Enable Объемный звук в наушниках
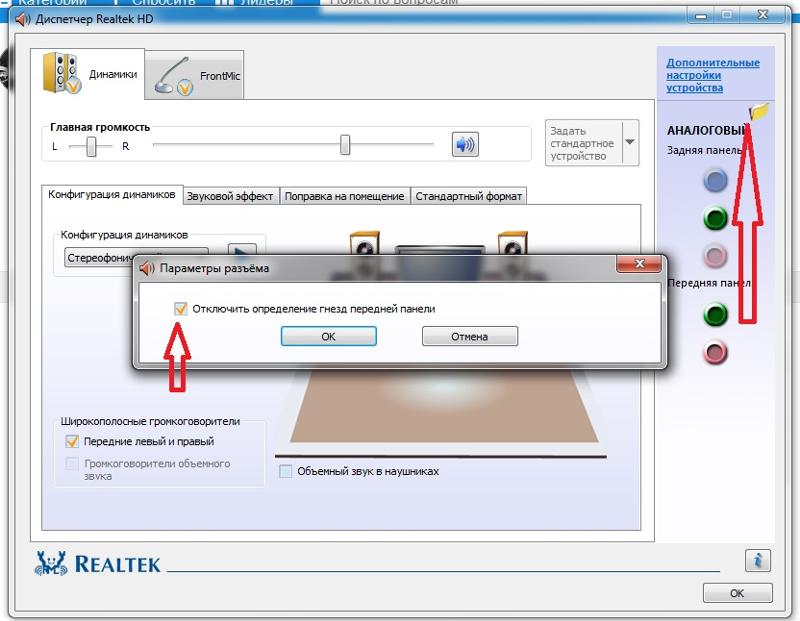 pos(286,471)
